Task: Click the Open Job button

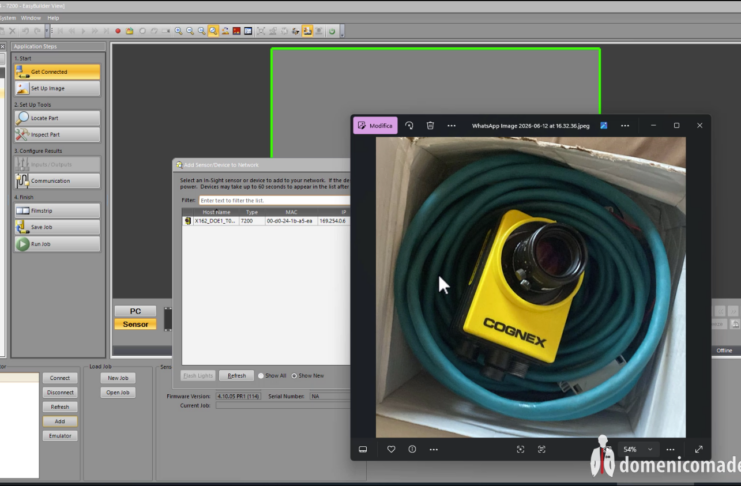Action: click(118, 392)
